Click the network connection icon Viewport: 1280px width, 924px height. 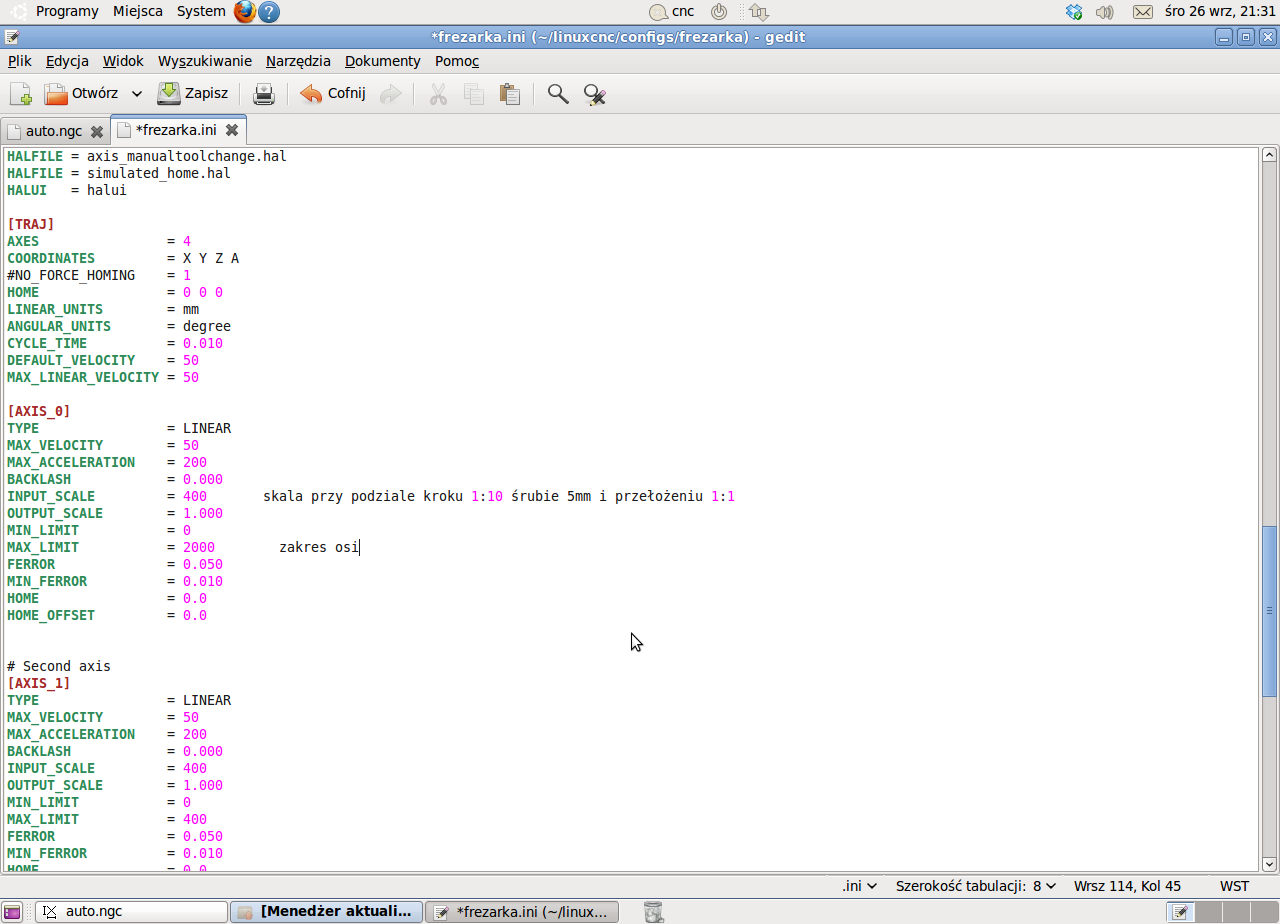click(x=758, y=12)
